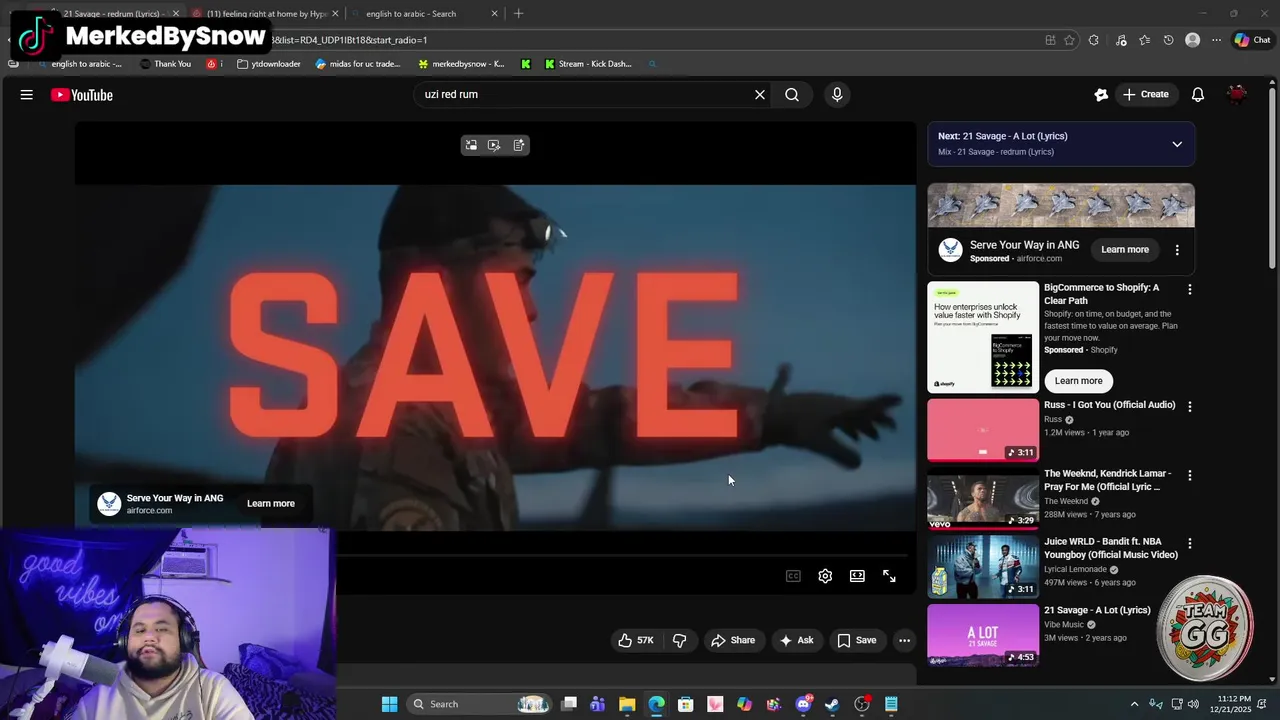Open options for The Weeknd Pray For Me video

[x=1189, y=475]
